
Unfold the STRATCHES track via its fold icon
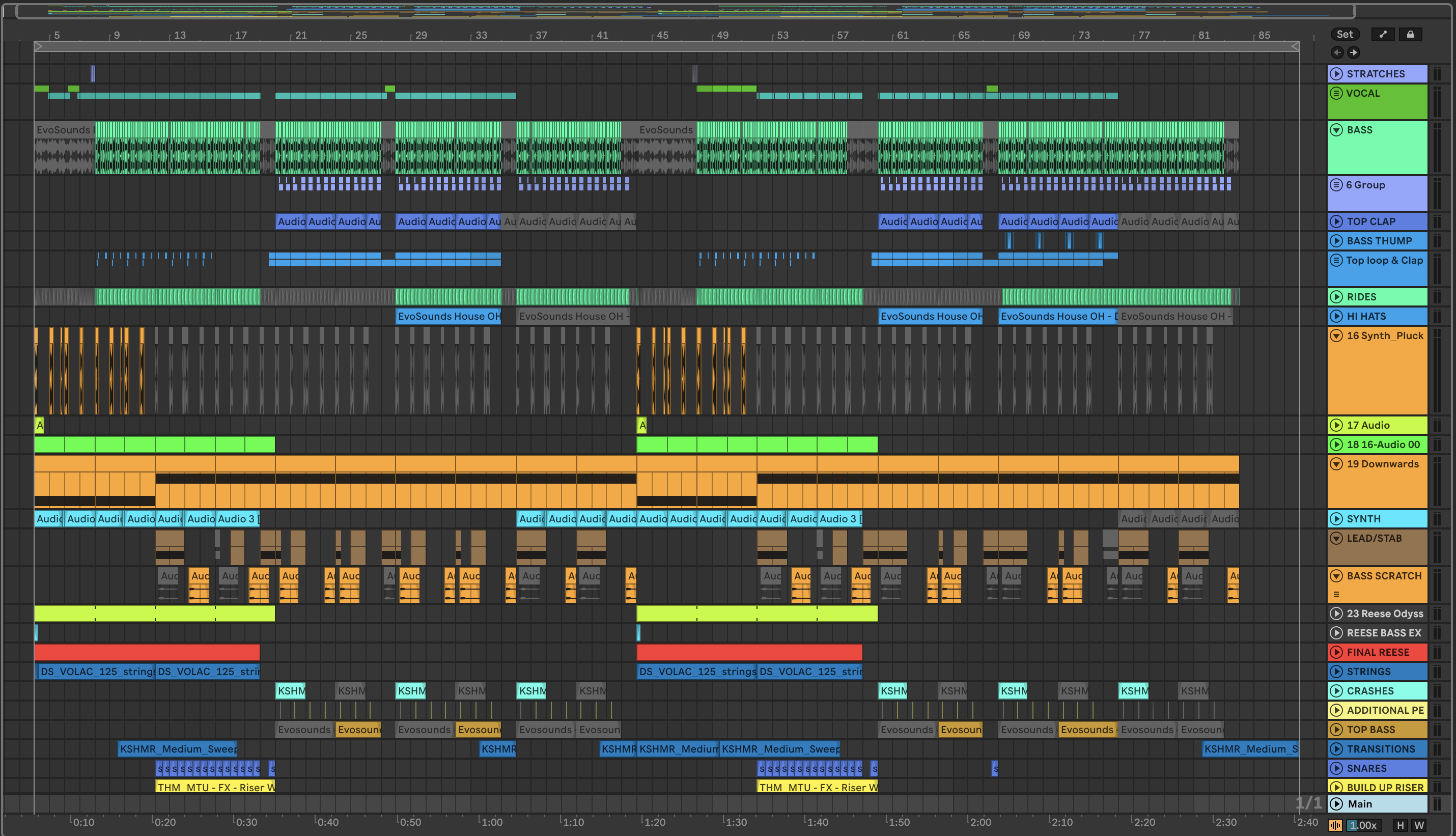(1336, 74)
